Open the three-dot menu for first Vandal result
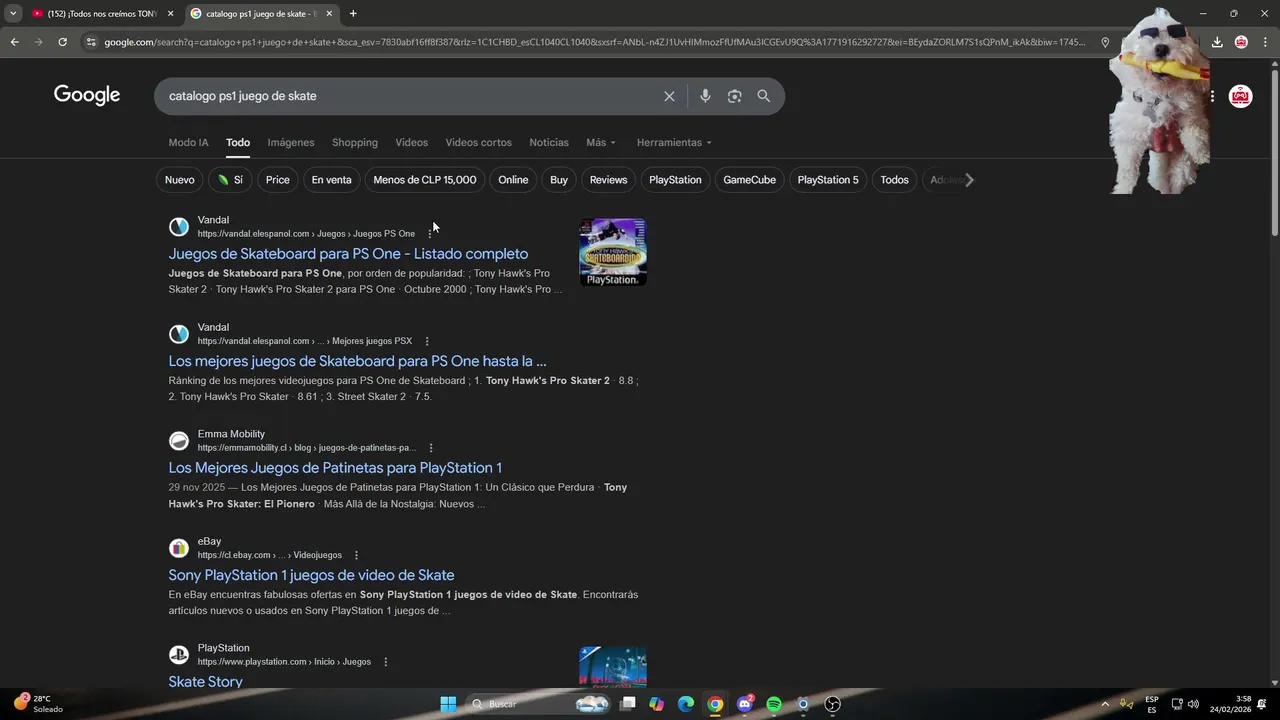 tap(430, 234)
